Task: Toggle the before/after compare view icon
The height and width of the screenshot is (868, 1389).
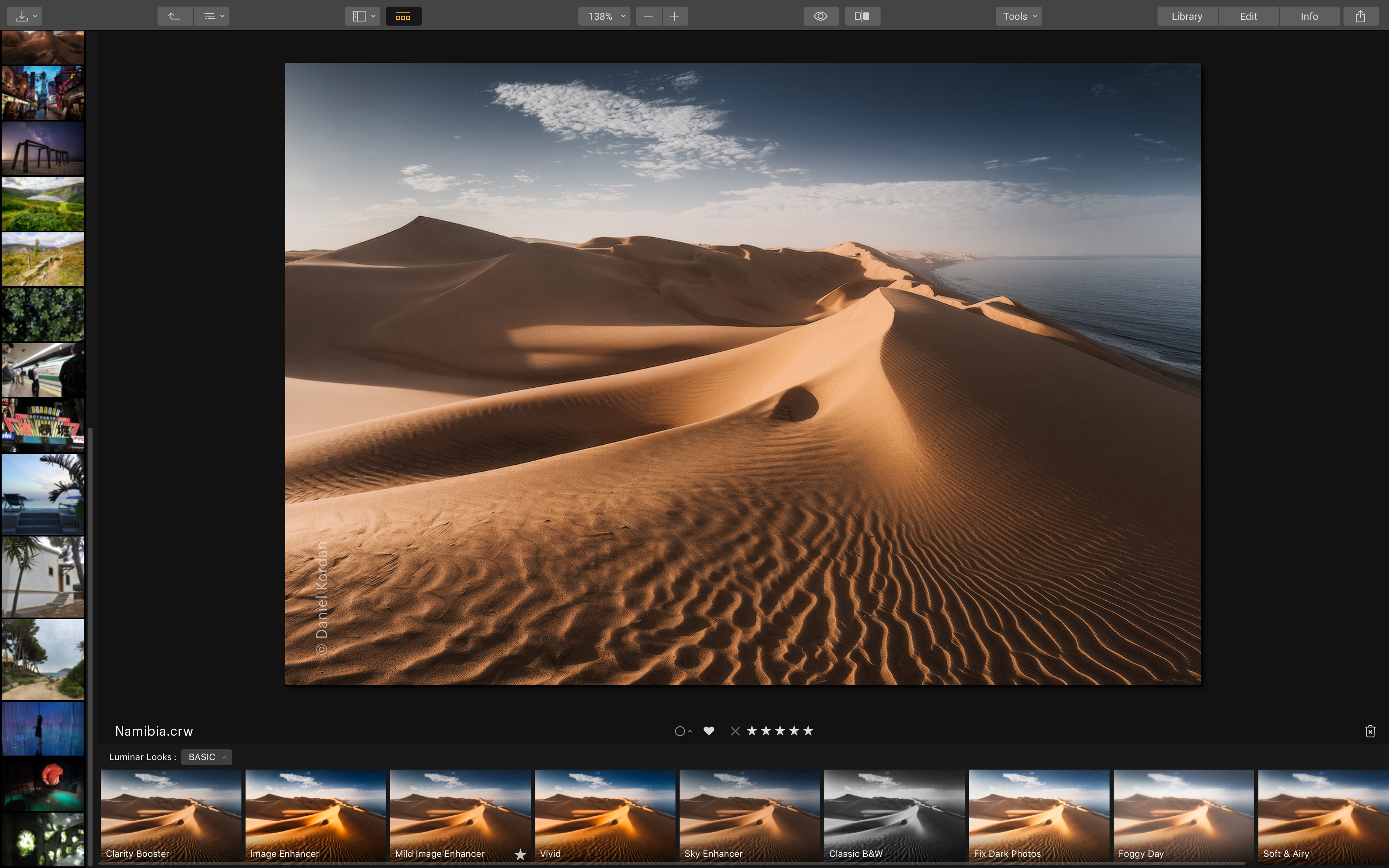Action: pos(862,16)
